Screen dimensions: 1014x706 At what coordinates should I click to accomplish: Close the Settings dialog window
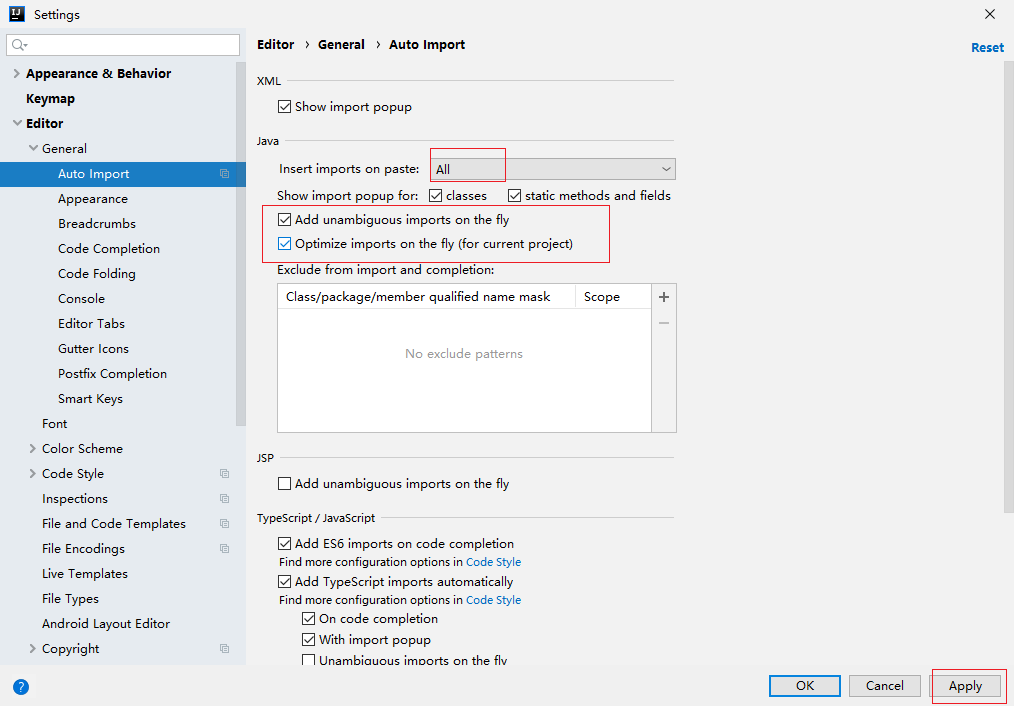coord(989,14)
